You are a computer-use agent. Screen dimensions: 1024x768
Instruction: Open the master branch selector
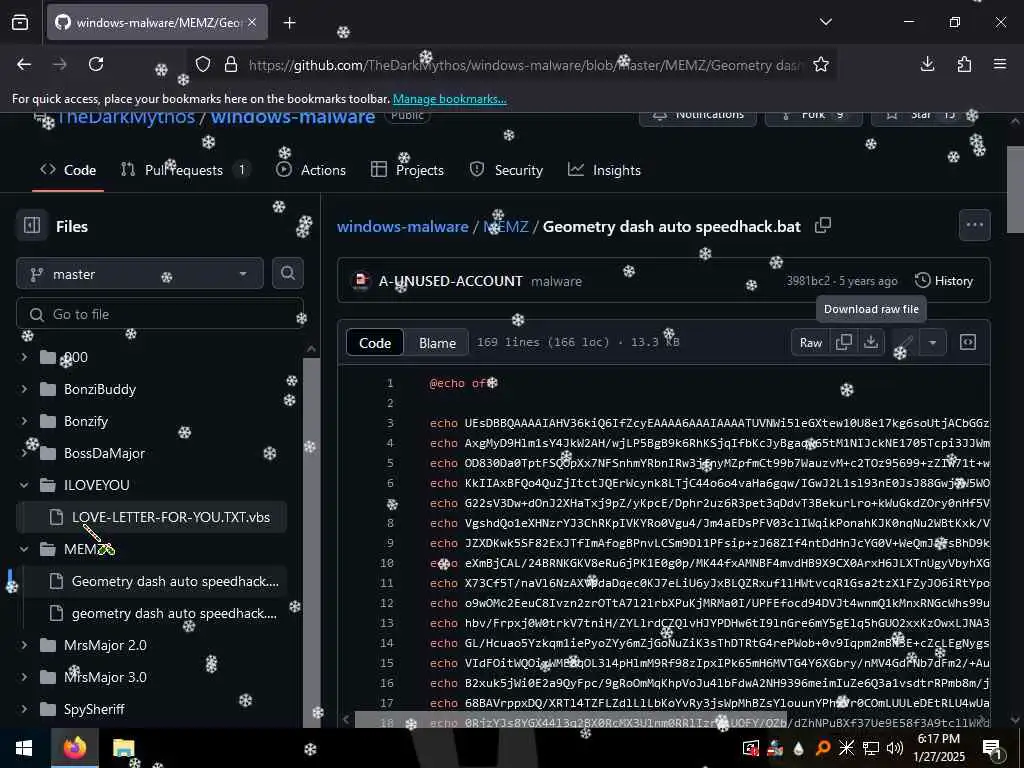[x=140, y=274]
